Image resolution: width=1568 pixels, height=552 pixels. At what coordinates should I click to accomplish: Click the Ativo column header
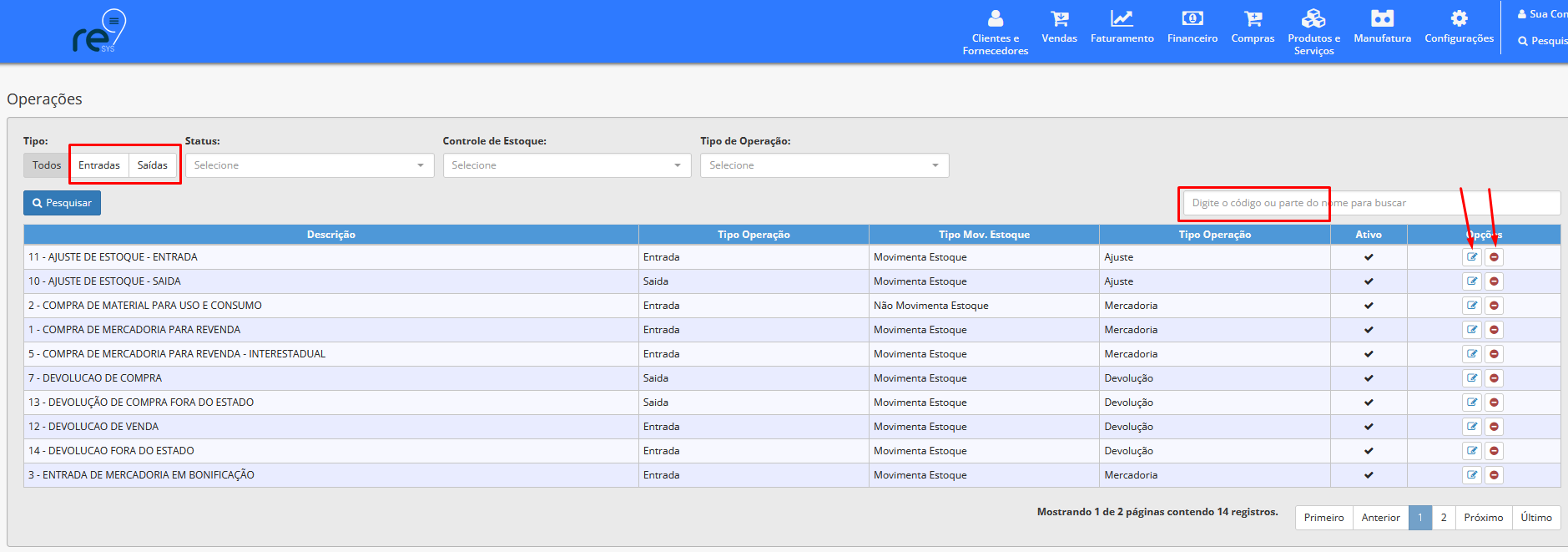click(1369, 235)
